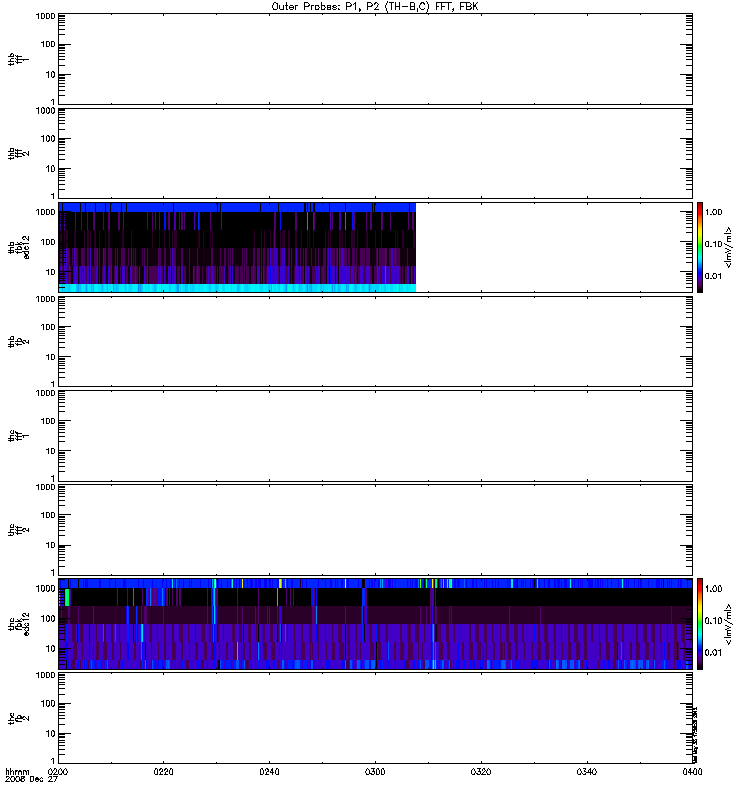Click the 0240 time axis label
The image size is (750, 800).
tap(269, 772)
